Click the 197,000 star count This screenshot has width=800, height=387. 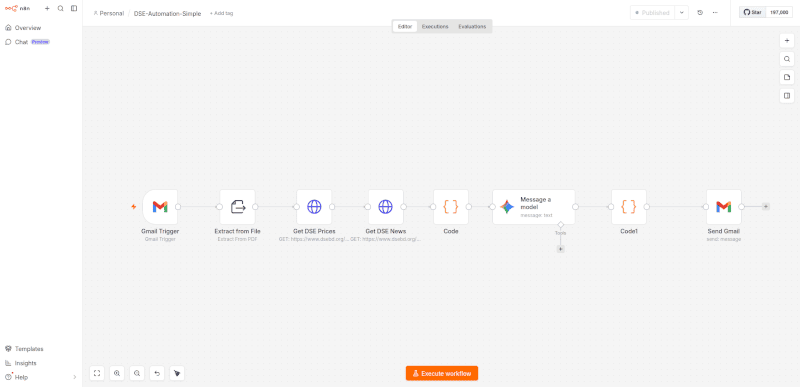(779, 12)
